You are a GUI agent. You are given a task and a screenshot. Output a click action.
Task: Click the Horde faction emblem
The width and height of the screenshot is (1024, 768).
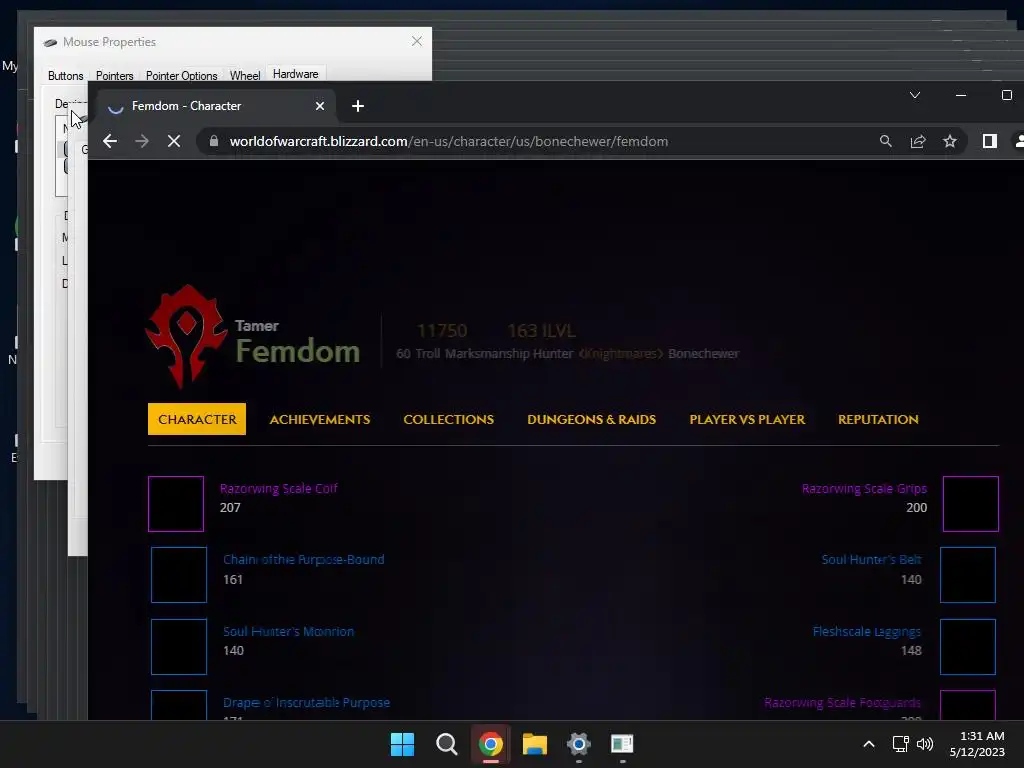pos(187,336)
